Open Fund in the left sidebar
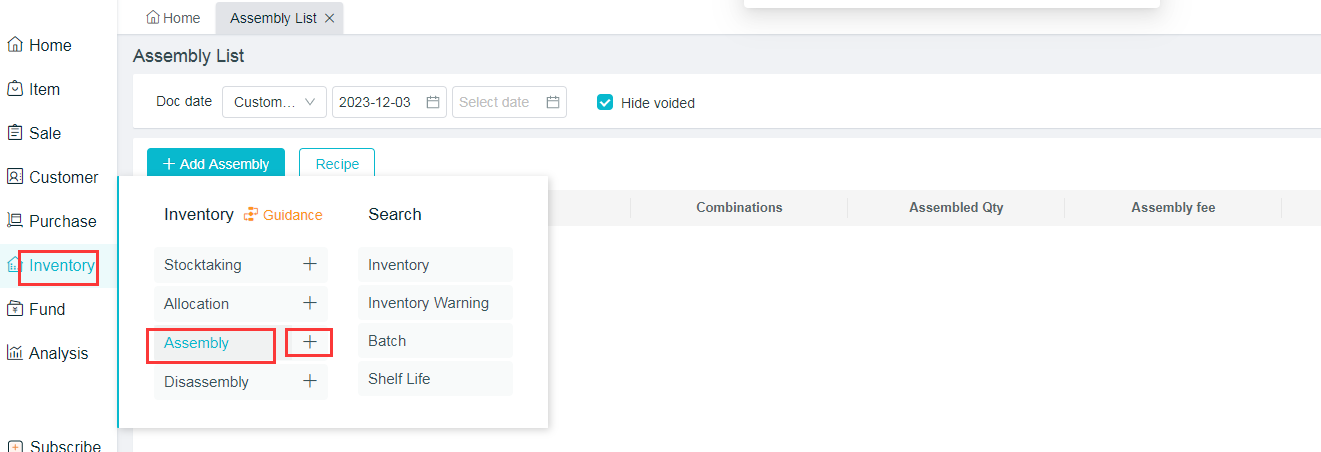 [x=47, y=309]
